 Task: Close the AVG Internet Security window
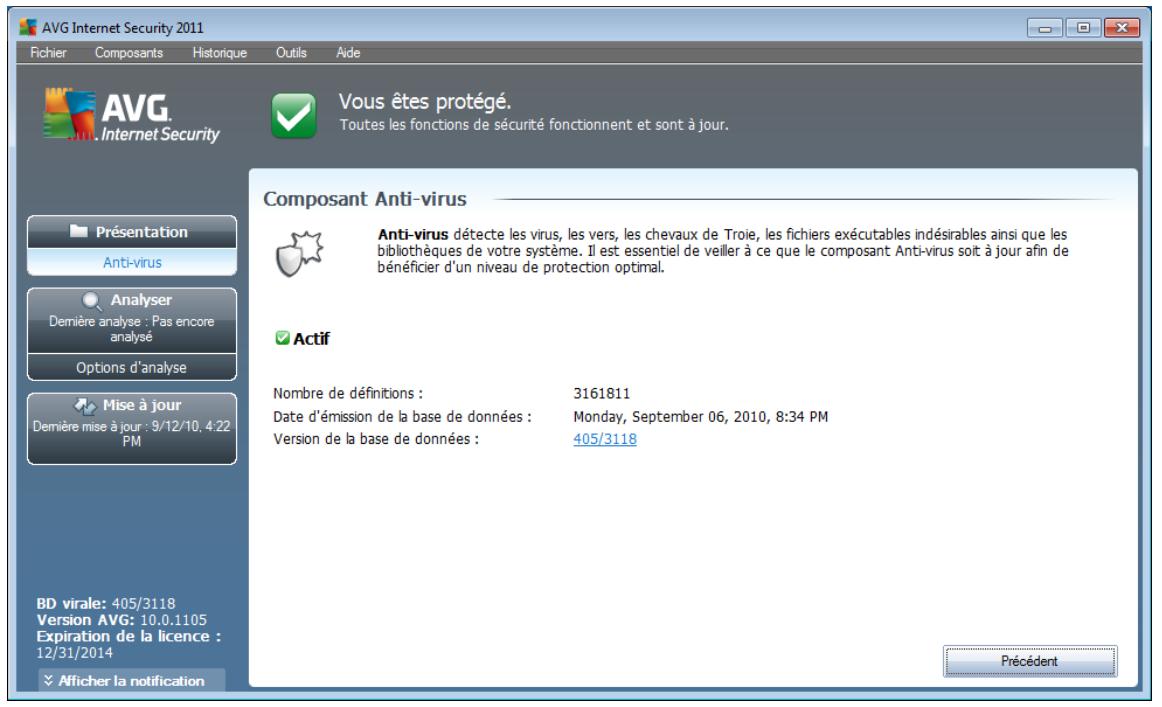point(1122,28)
